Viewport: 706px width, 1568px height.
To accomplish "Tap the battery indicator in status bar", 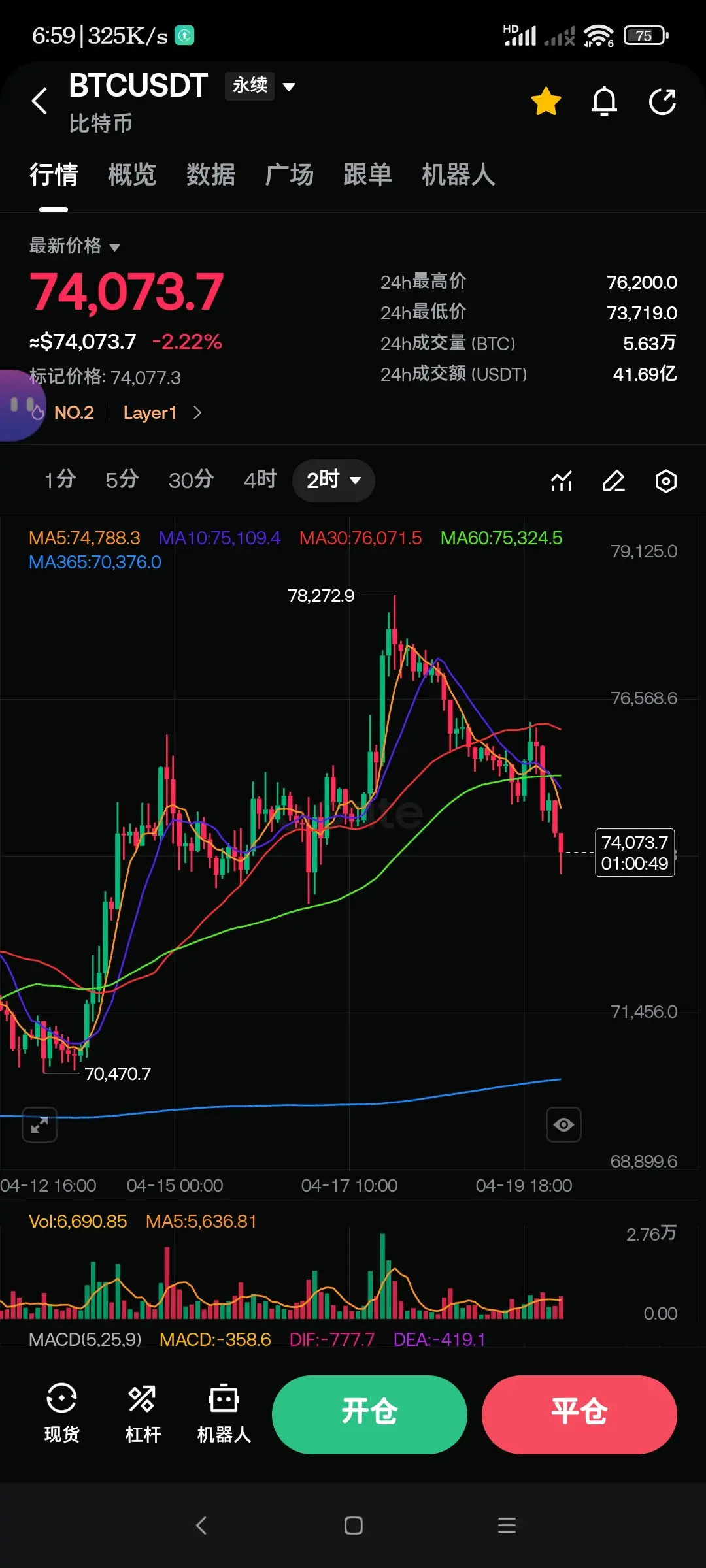I will (646, 35).
